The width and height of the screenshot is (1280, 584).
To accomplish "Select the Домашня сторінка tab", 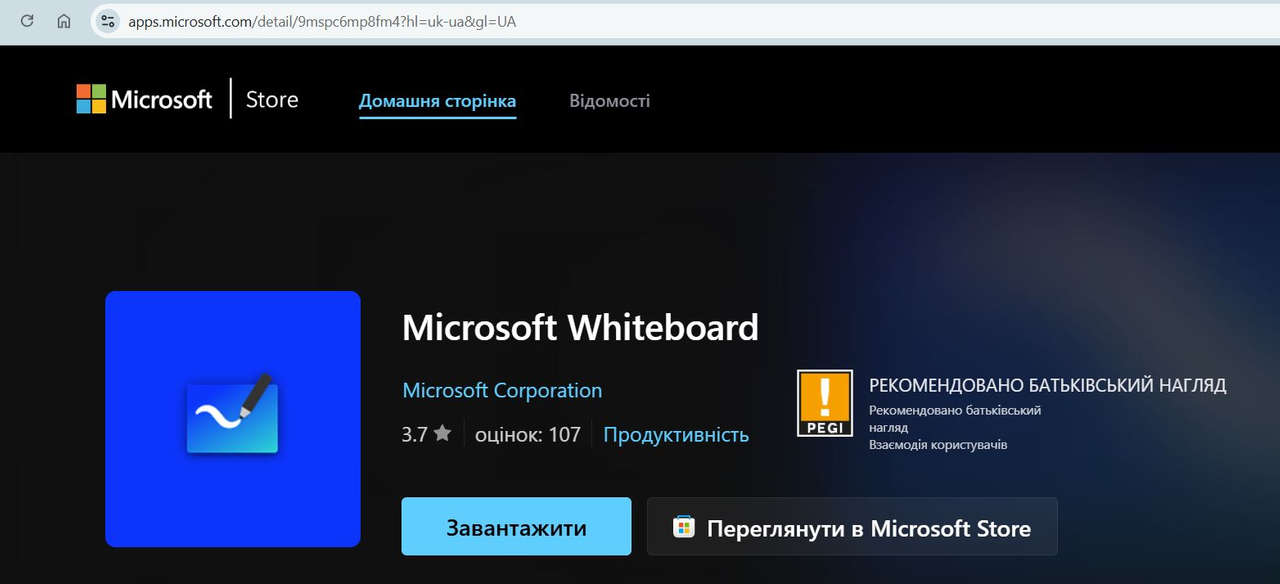I will click(437, 101).
